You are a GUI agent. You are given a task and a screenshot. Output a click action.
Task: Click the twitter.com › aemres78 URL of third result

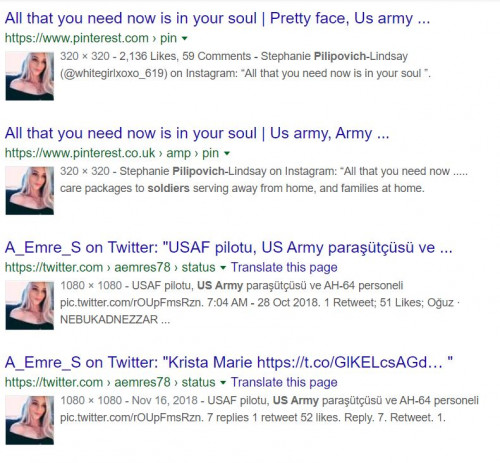tap(110, 267)
